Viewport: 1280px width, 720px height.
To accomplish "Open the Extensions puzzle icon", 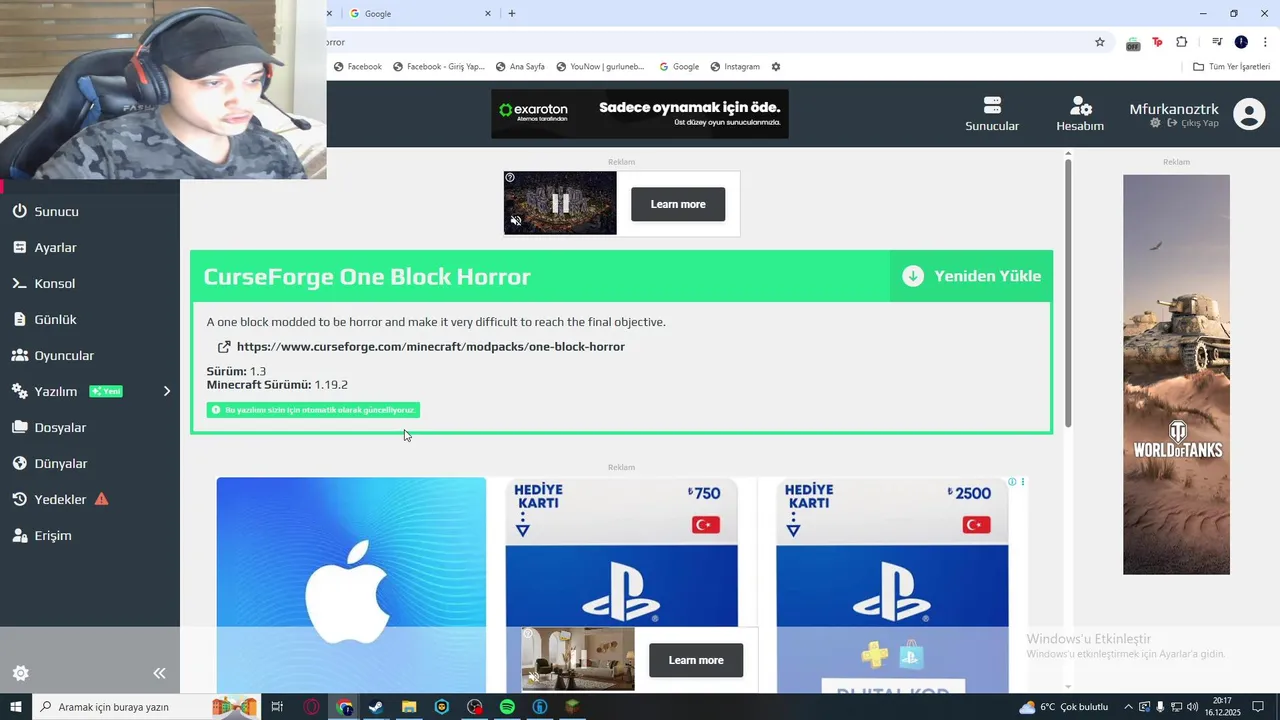I will (x=1182, y=42).
